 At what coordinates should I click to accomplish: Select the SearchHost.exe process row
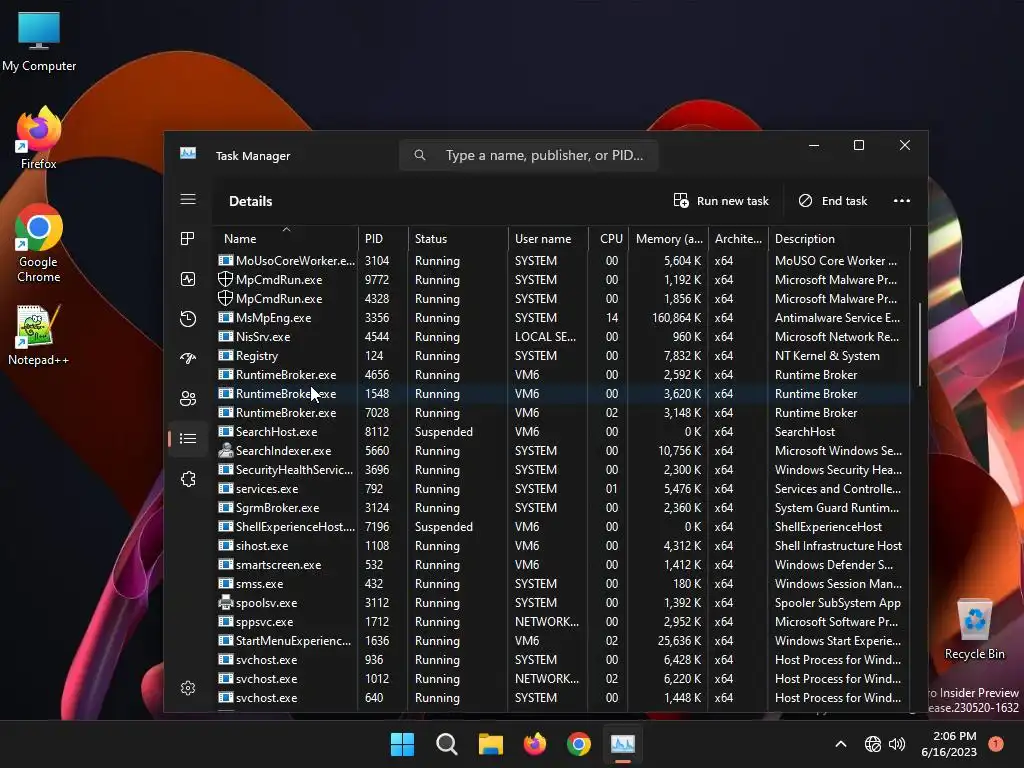(x=562, y=432)
